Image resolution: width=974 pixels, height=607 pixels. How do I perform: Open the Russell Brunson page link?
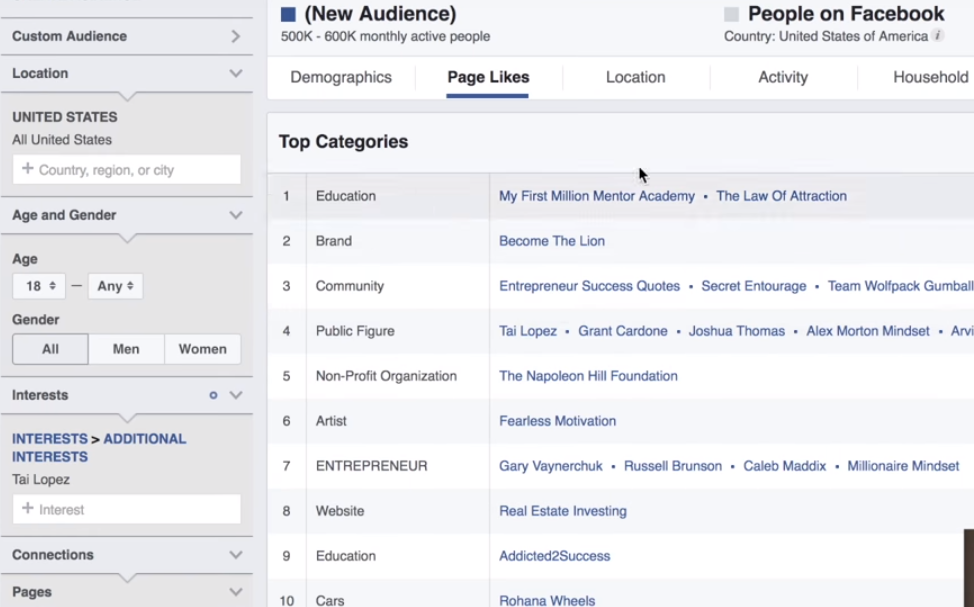coord(673,466)
